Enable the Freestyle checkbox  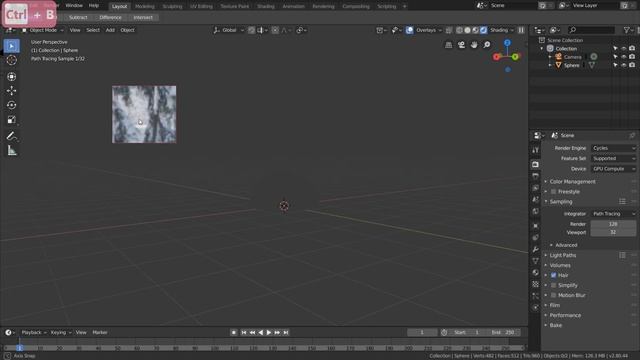pos(553,191)
